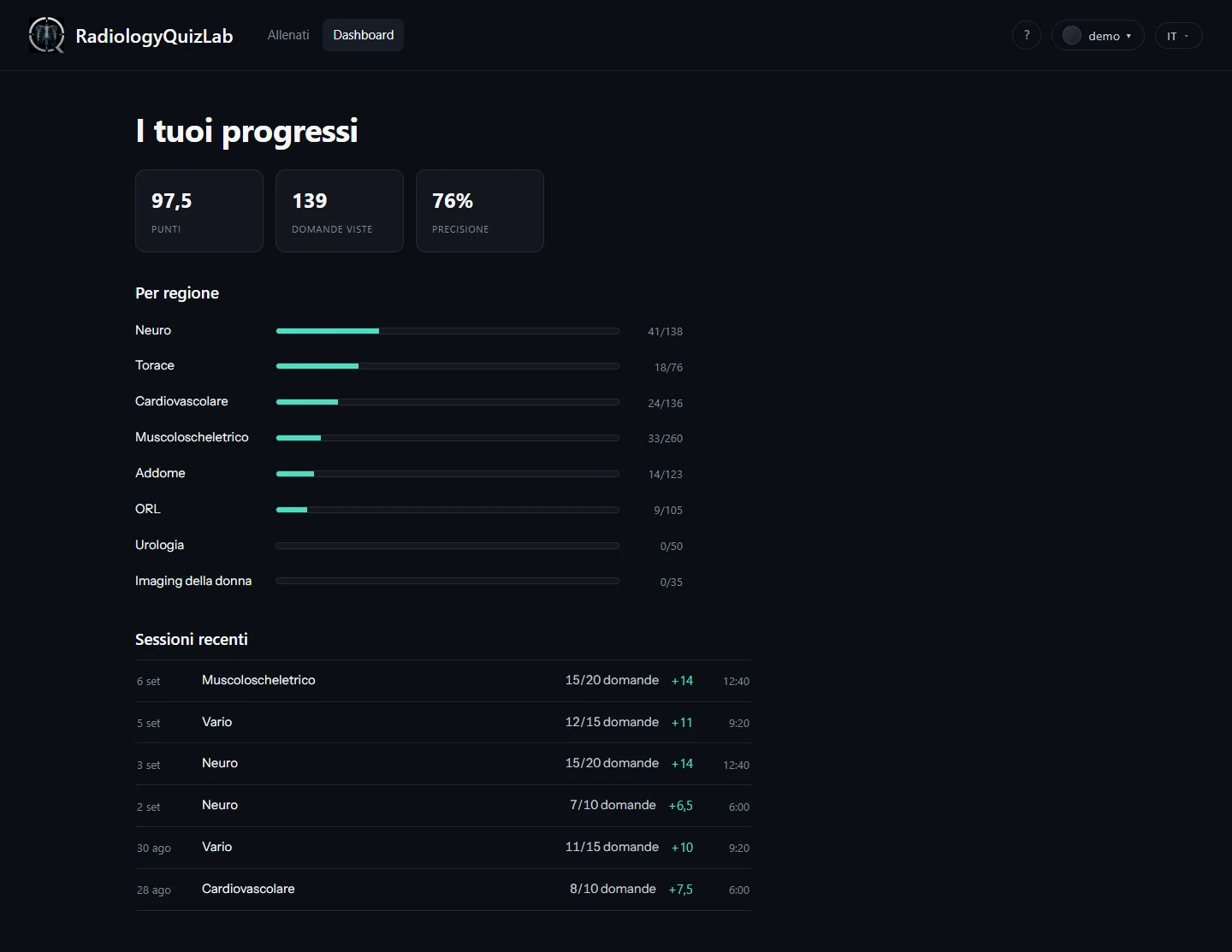Click the Sessioni recenti heading

[192, 639]
